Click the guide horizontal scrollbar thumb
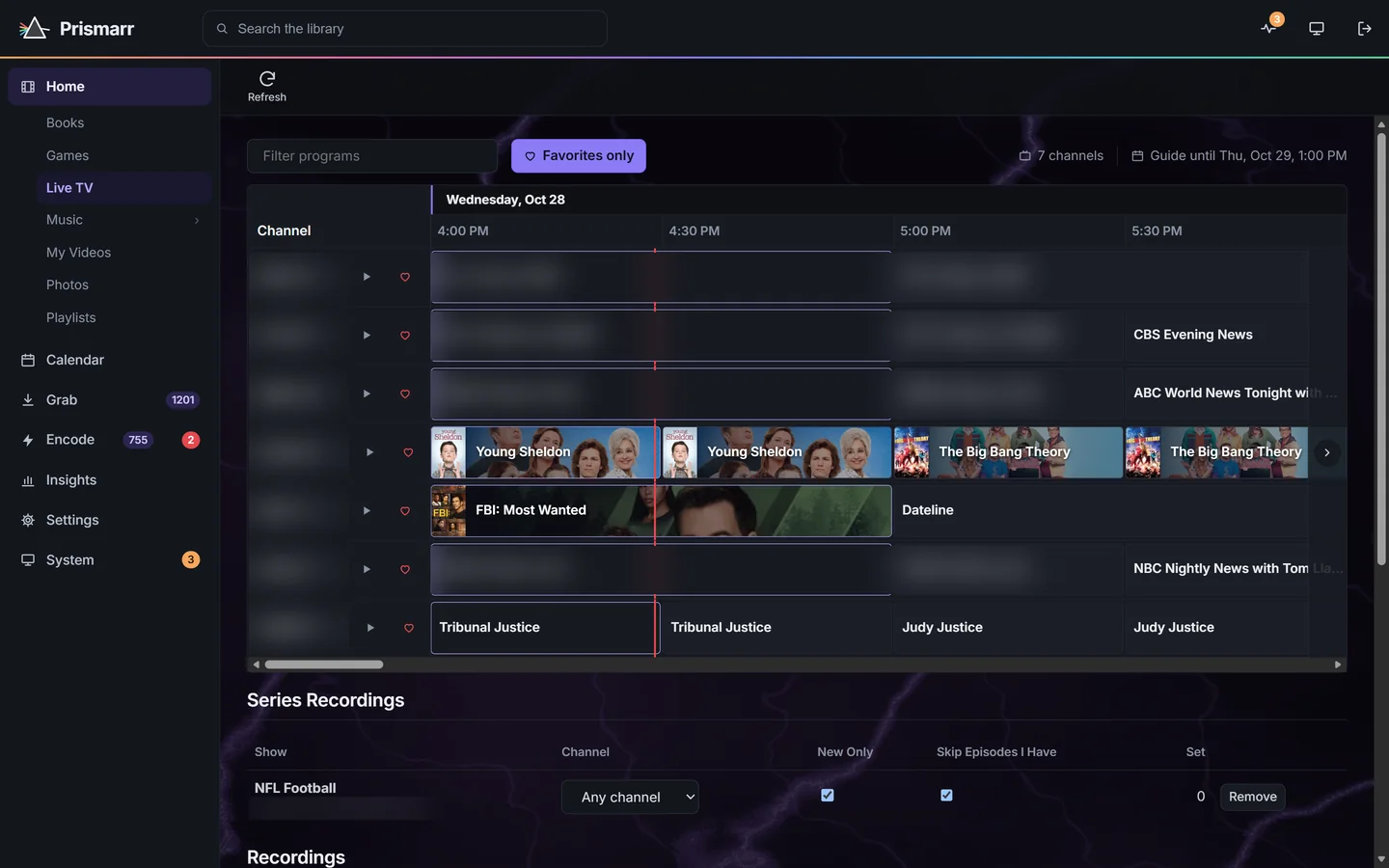Viewport: 1389px width, 868px height. coord(324,665)
